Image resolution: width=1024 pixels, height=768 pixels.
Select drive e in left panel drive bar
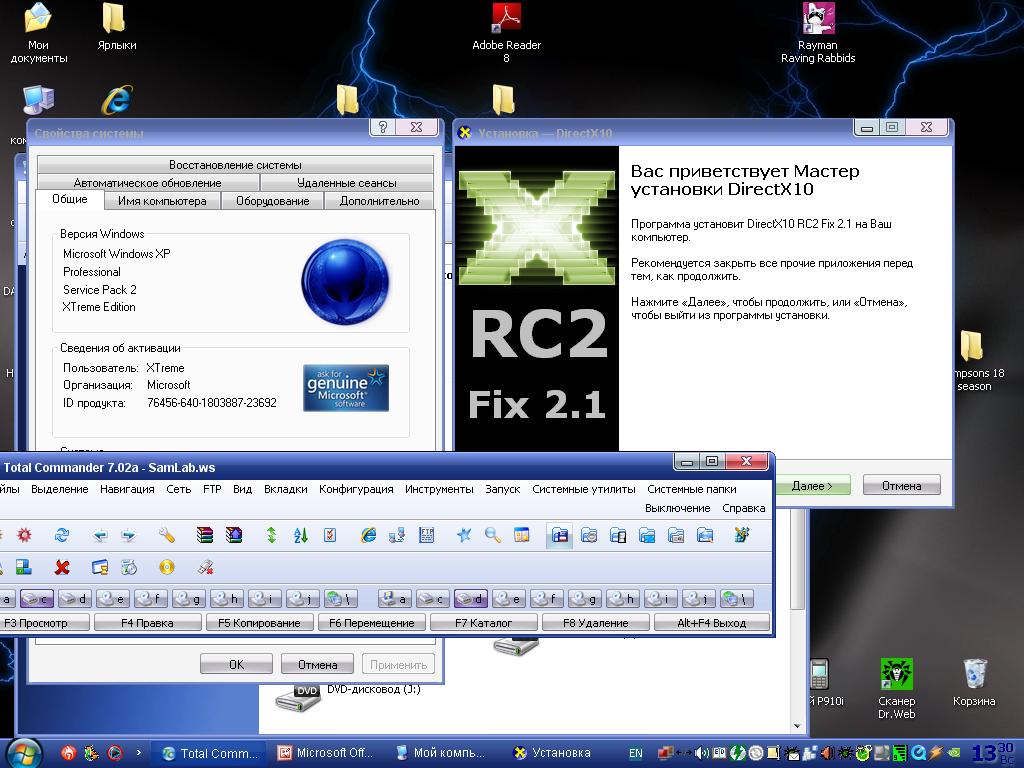click(112, 598)
